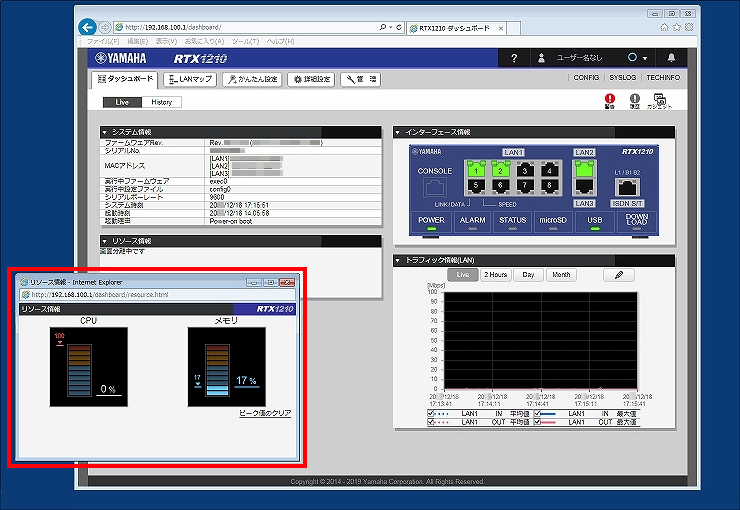Viewport: 740px width, 510px height.
Task: Click LAN1 port 5 on the router image
Action: tap(476, 186)
